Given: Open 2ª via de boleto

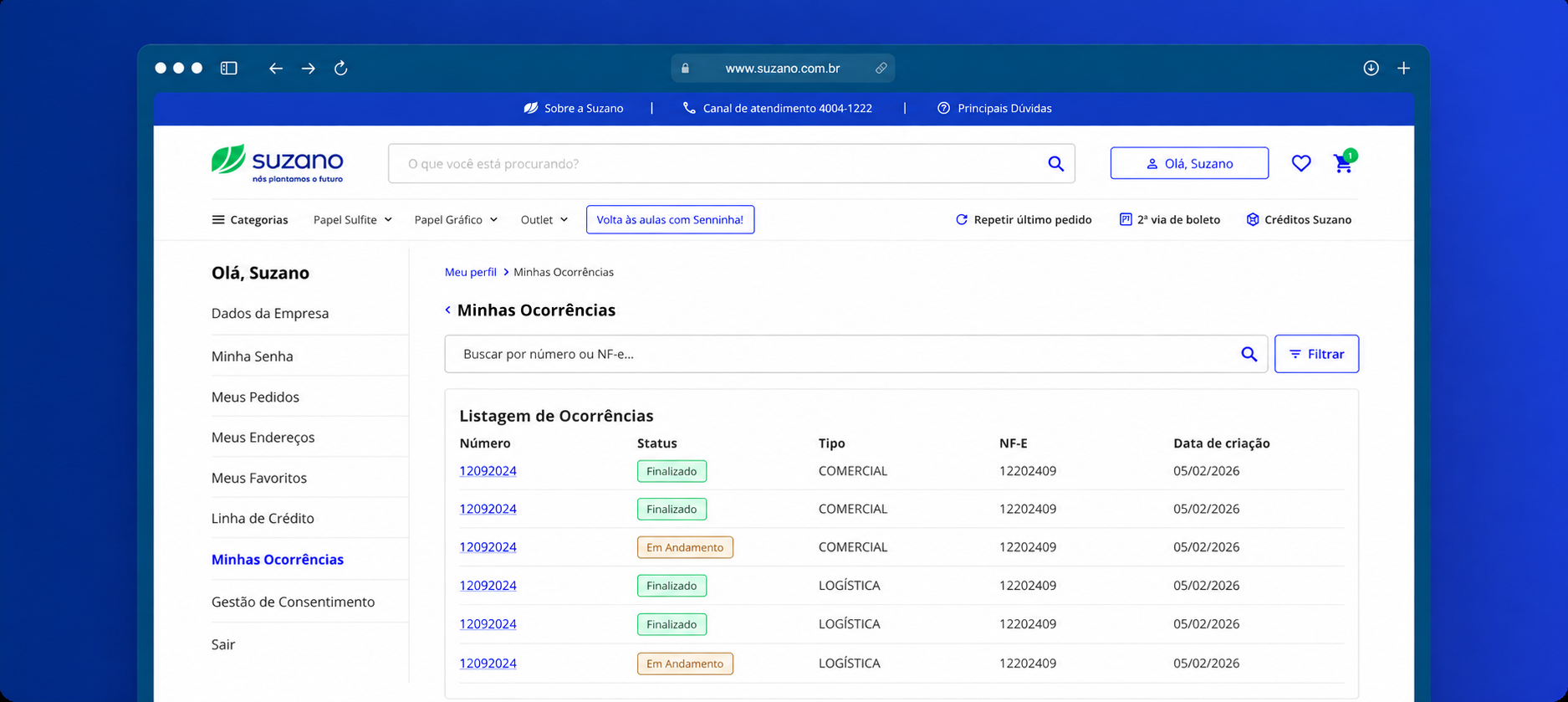Looking at the screenshot, I should [x=1169, y=219].
